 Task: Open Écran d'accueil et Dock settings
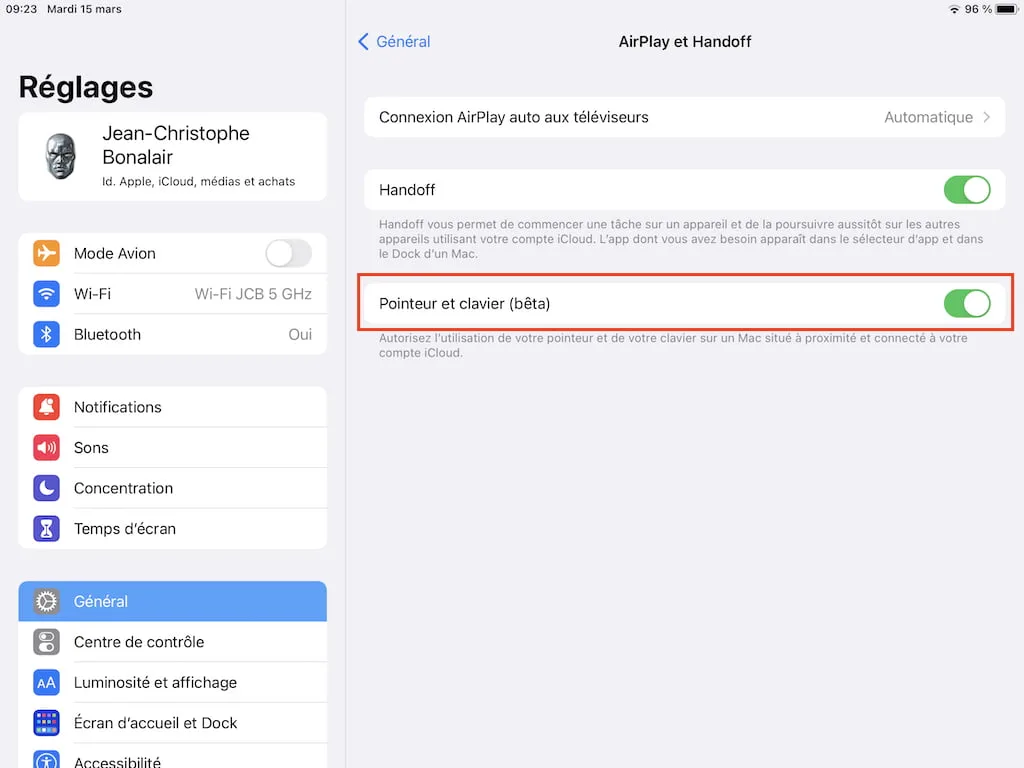coord(172,723)
